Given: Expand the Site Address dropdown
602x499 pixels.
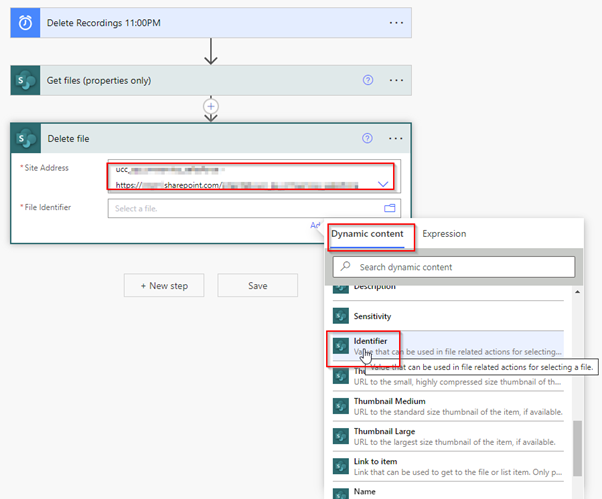Looking at the screenshot, I should pos(383,183).
